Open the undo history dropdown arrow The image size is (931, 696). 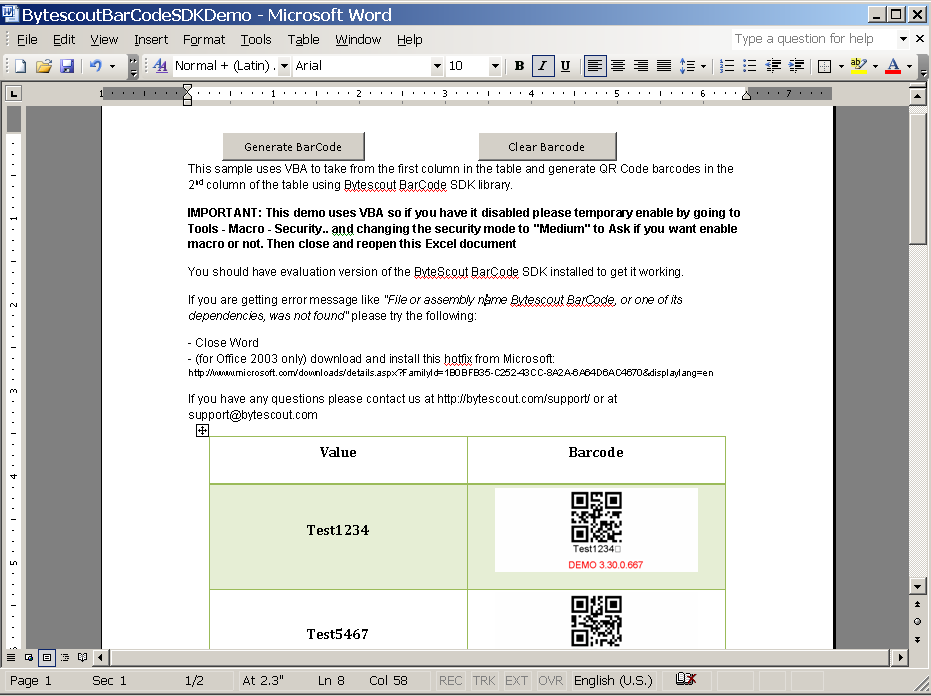coord(112,66)
